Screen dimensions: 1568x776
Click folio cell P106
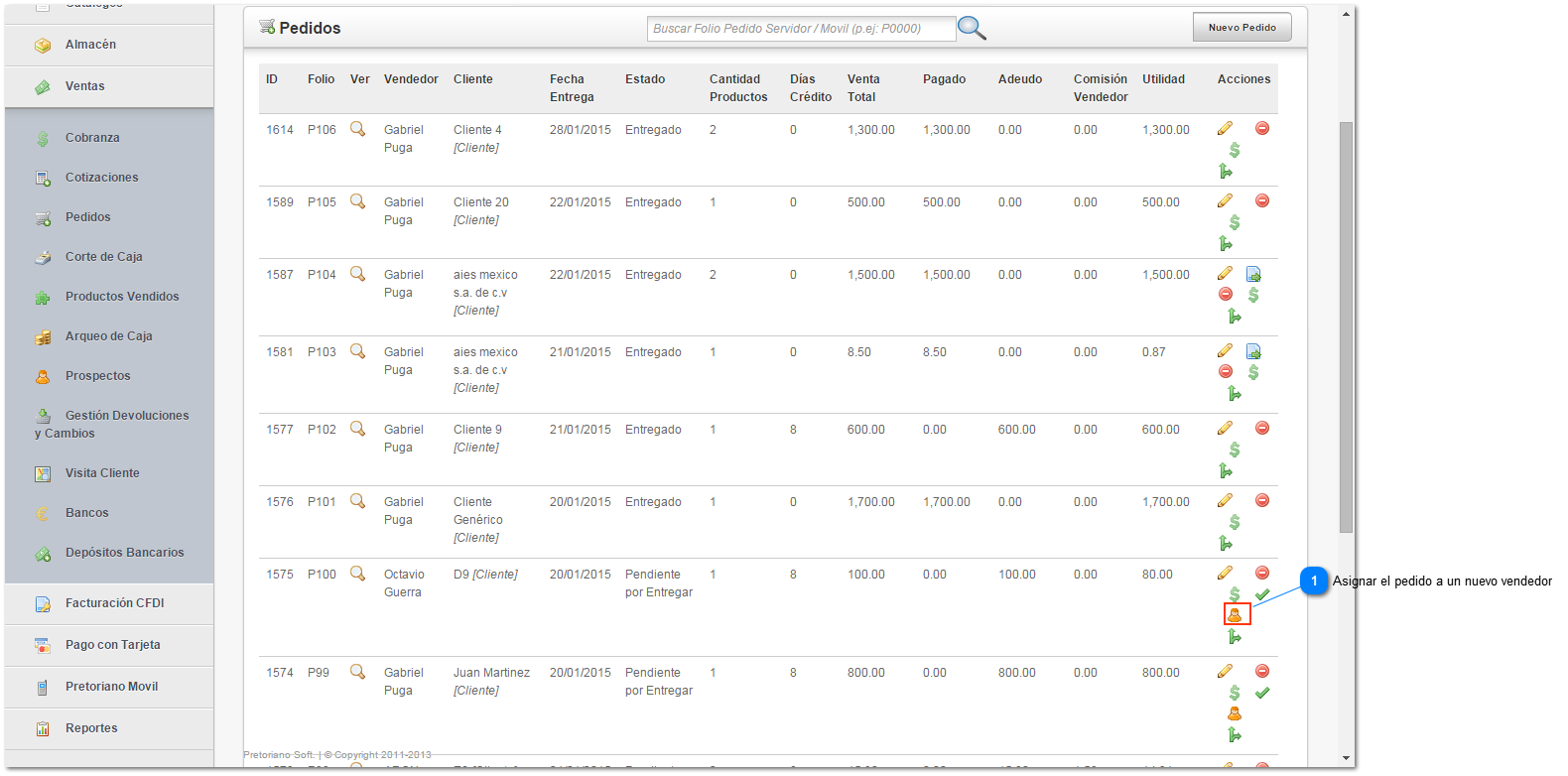pos(322,130)
